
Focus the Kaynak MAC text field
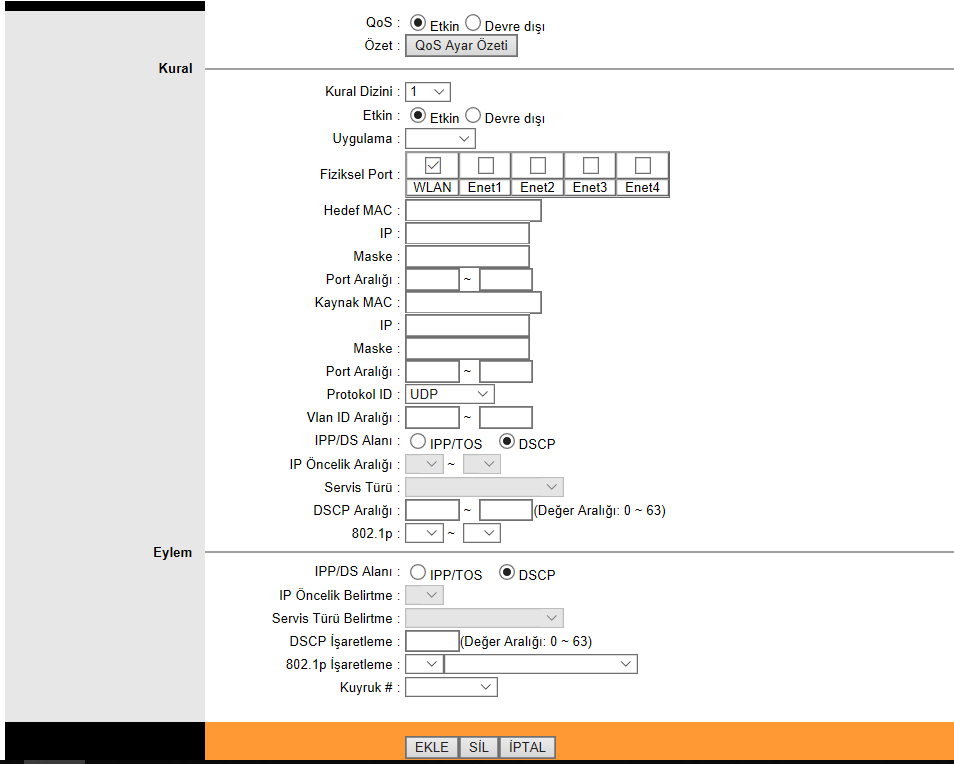473,302
